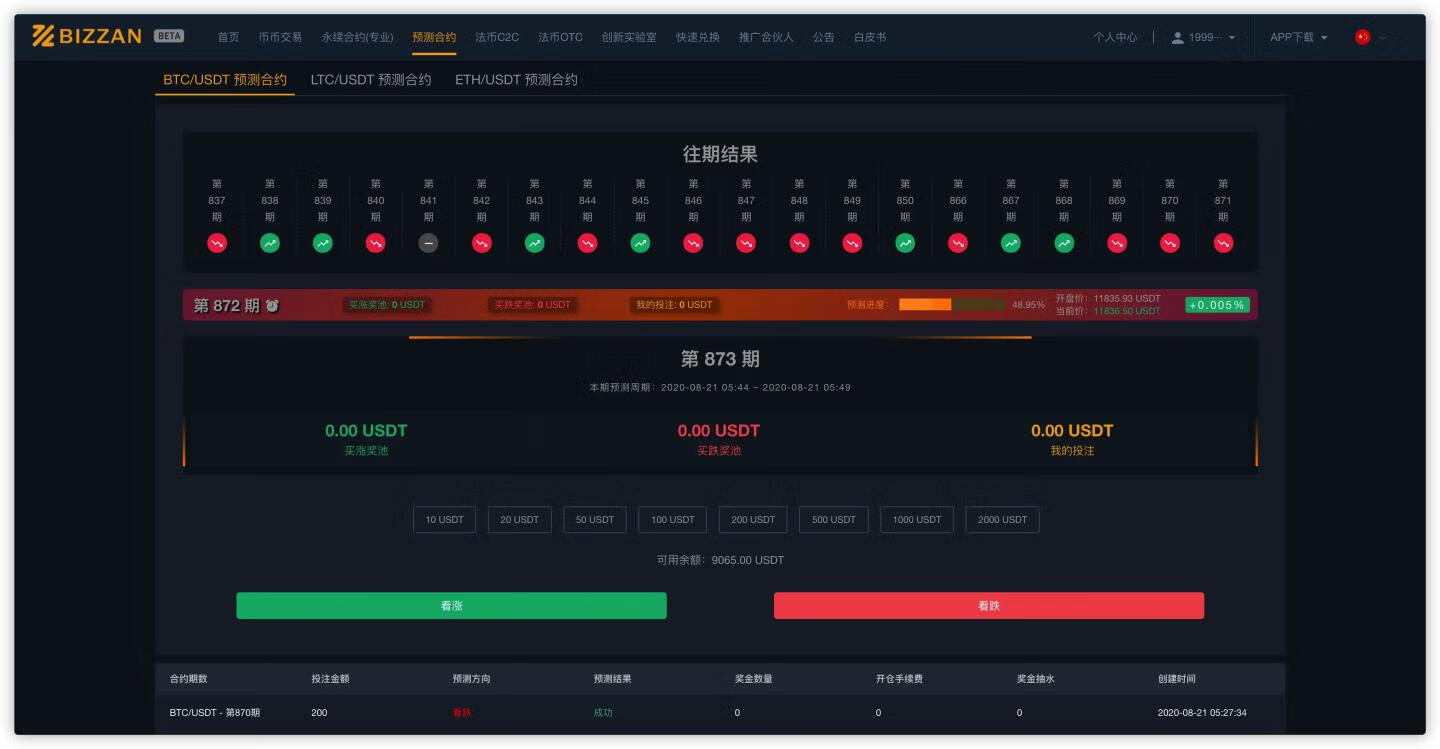Click the green up-trend icon for period 838

point(270,243)
